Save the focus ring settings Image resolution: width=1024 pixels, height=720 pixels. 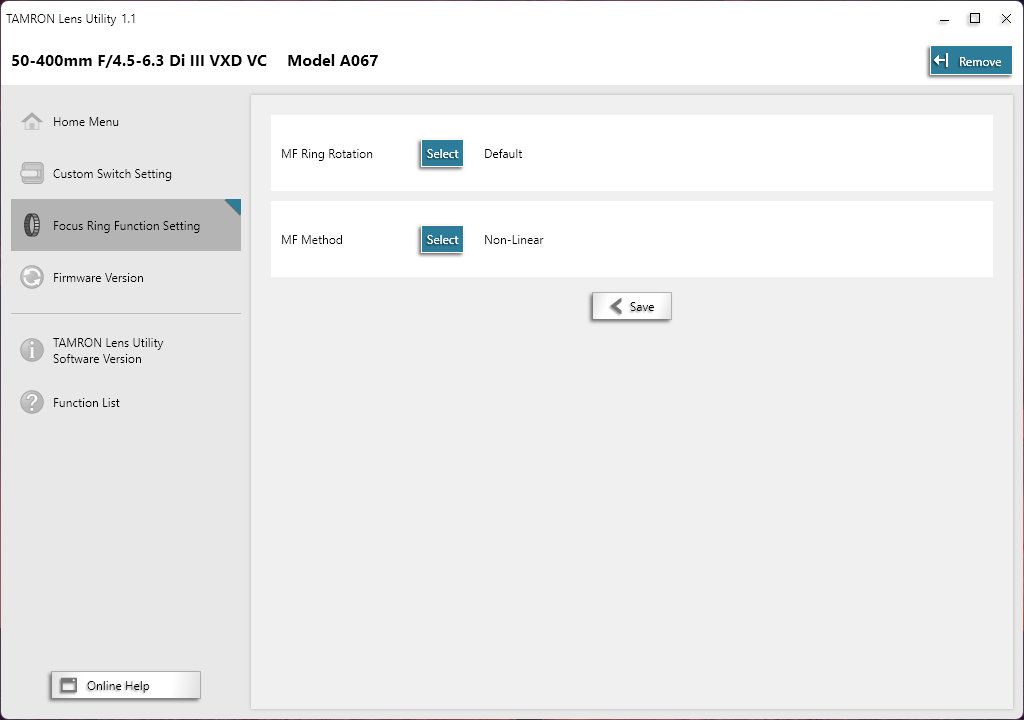(632, 306)
